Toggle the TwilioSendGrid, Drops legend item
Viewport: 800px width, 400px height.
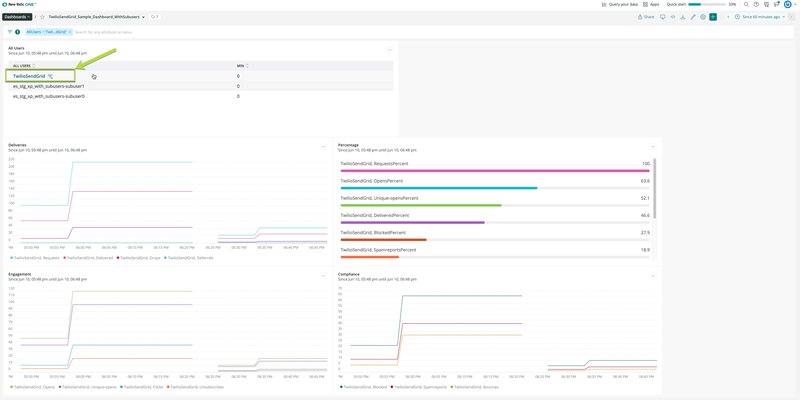coord(138,258)
